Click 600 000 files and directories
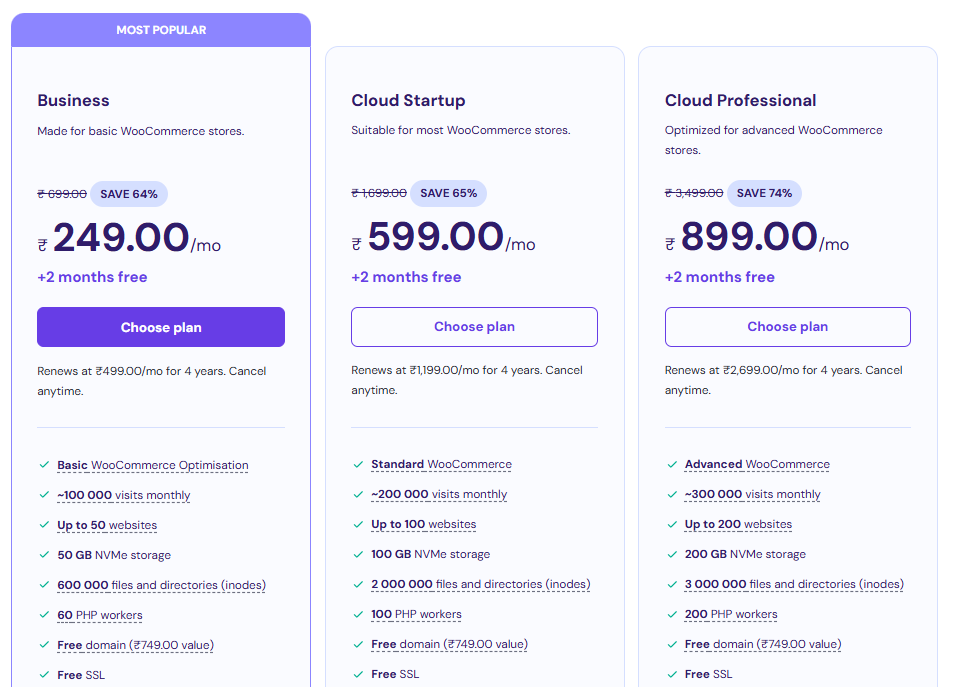 [161, 585]
